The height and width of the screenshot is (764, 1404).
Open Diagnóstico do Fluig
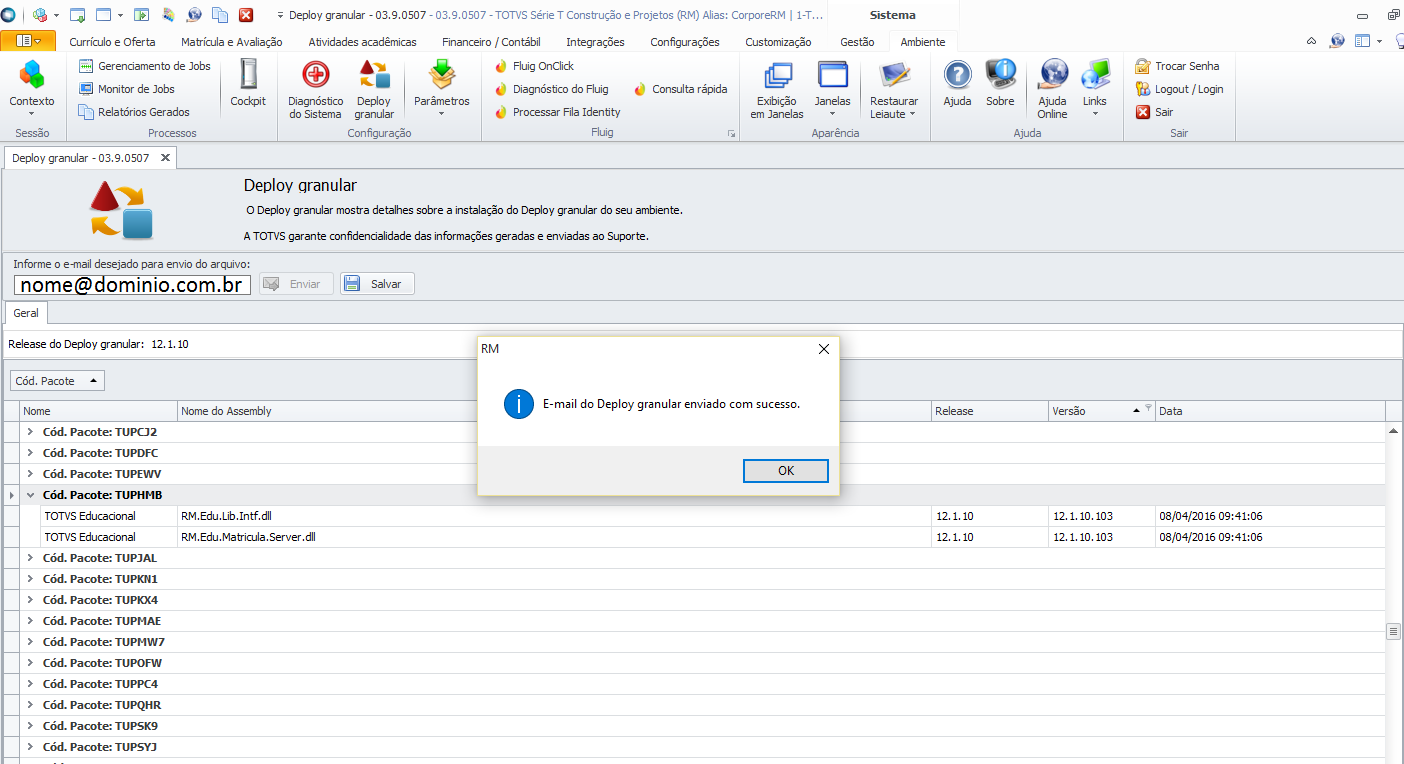tap(551, 89)
